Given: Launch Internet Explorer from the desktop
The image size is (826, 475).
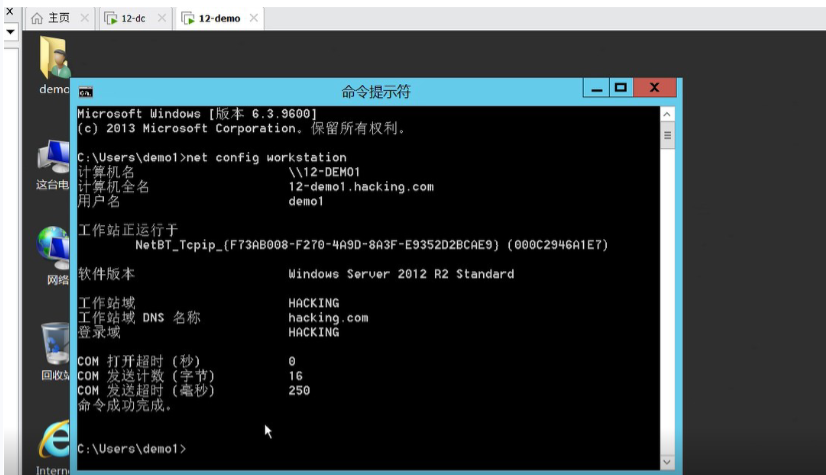Looking at the screenshot, I should (x=53, y=440).
